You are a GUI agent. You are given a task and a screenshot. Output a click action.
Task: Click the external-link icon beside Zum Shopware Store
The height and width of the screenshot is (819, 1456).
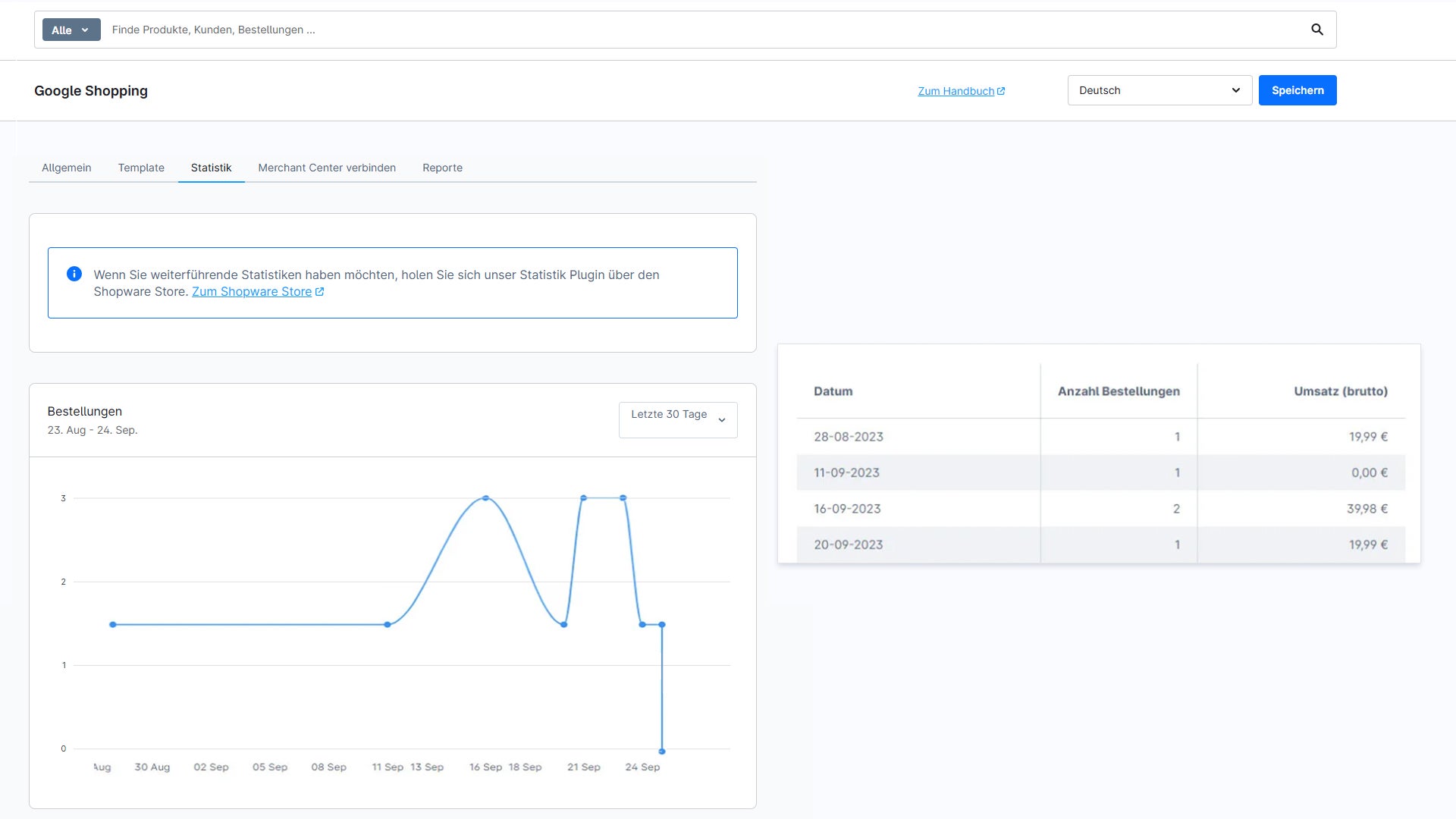coord(319,292)
